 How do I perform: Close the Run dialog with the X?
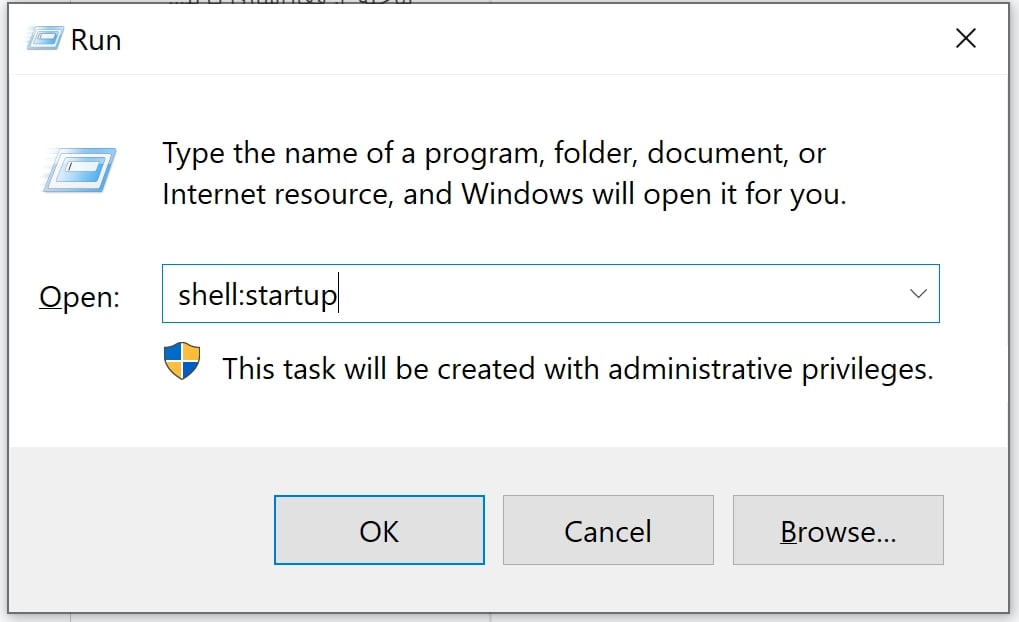pyautogui.click(x=965, y=39)
